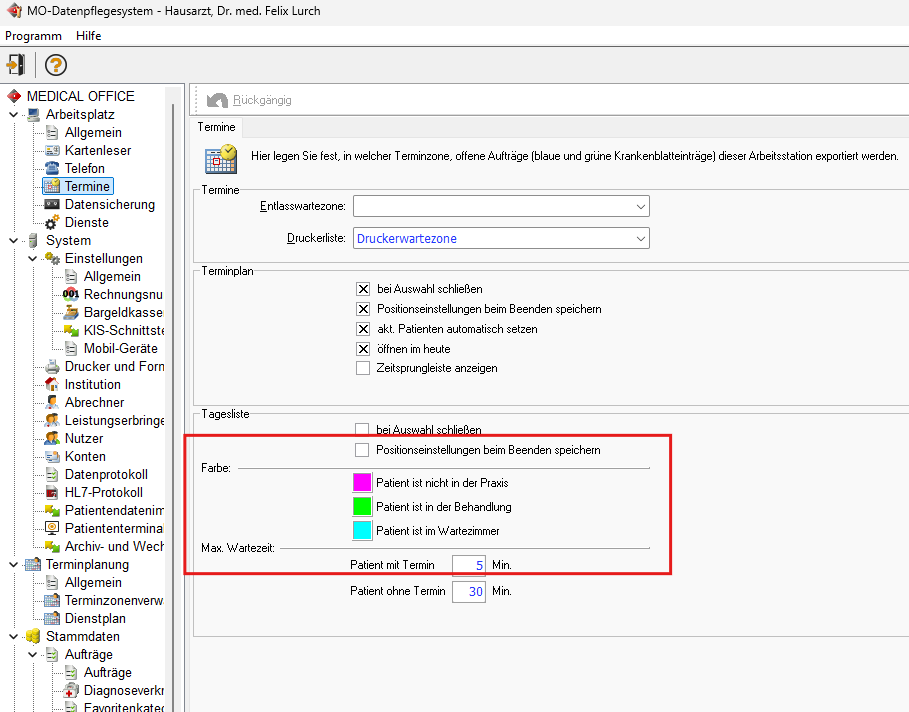Open the HL7-Protokoll entry
This screenshot has width=909, height=712.
pos(103,492)
